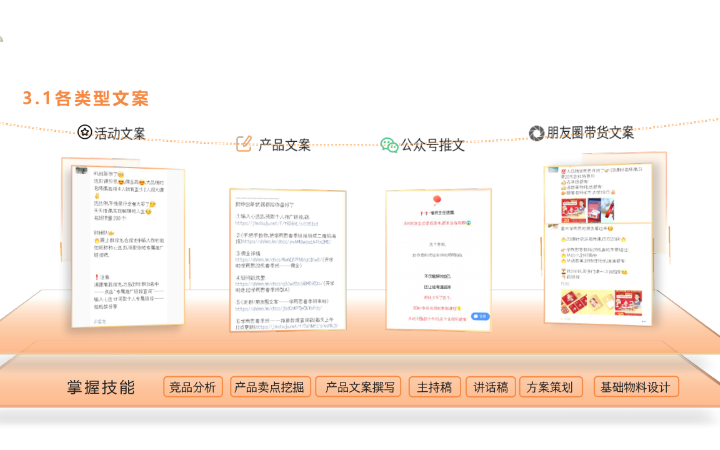Click the 讲话稿 skill tag
The width and height of the screenshot is (720, 450).
pyautogui.click(x=491, y=387)
